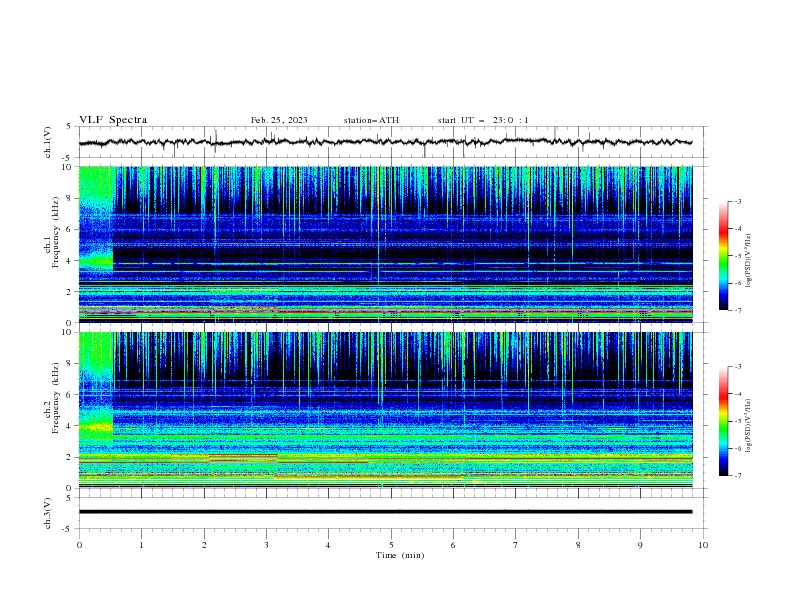The height and width of the screenshot is (612, 792).
Task: Click the color scale bar beside ch.2 spectrogram
Action: [723, 421]
